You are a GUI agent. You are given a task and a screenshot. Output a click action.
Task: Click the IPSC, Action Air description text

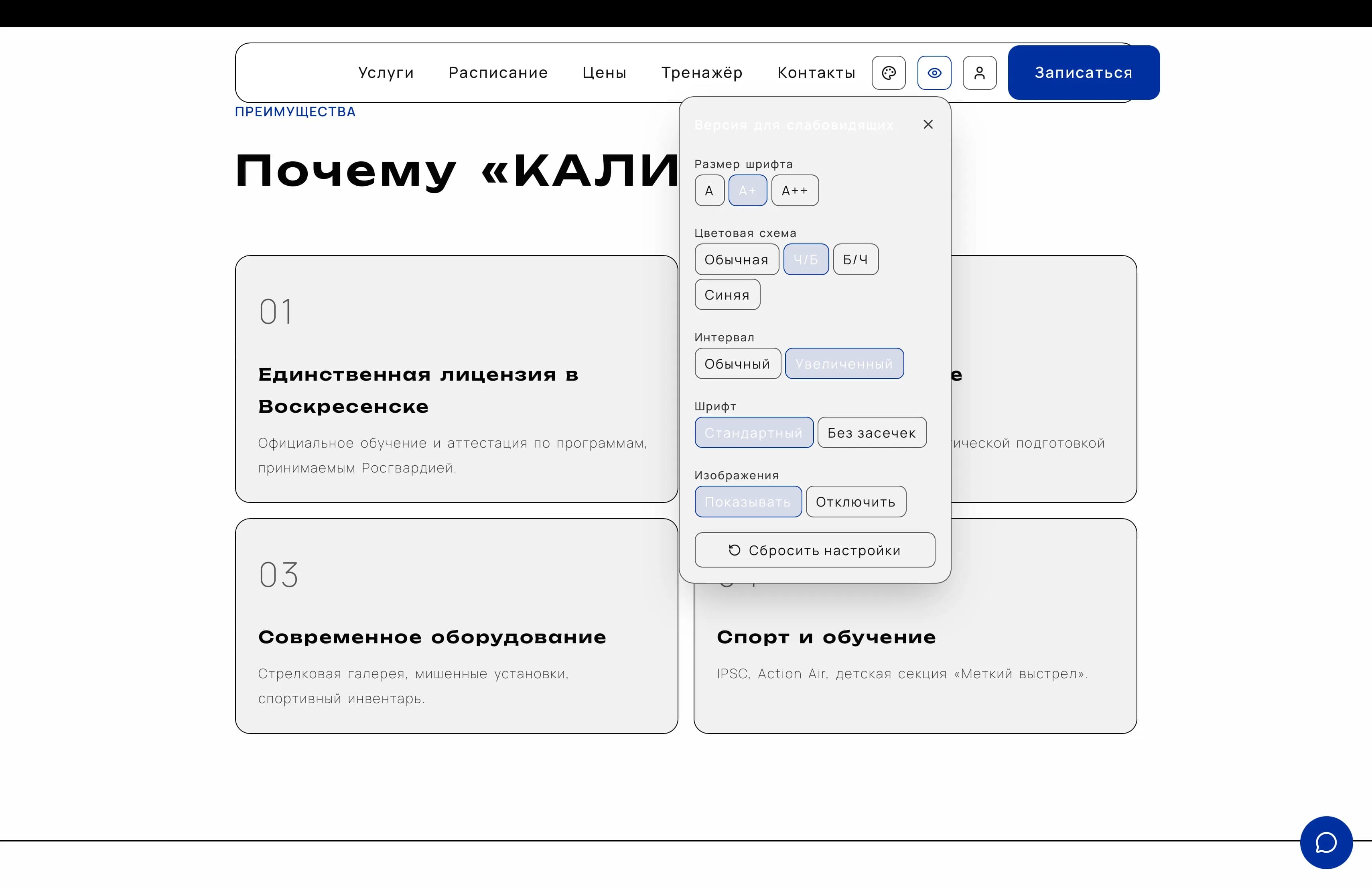(x=902, y=674)
